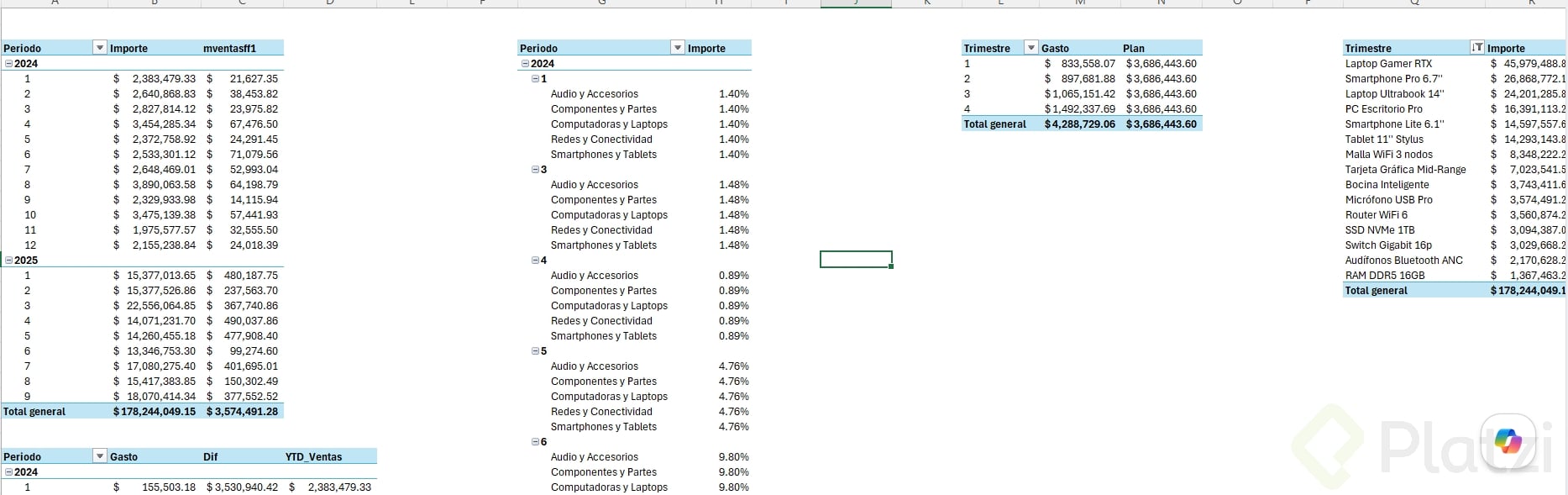
Task: Select the SSD NVMe 1TB row label
Action: pos(1379,229)
